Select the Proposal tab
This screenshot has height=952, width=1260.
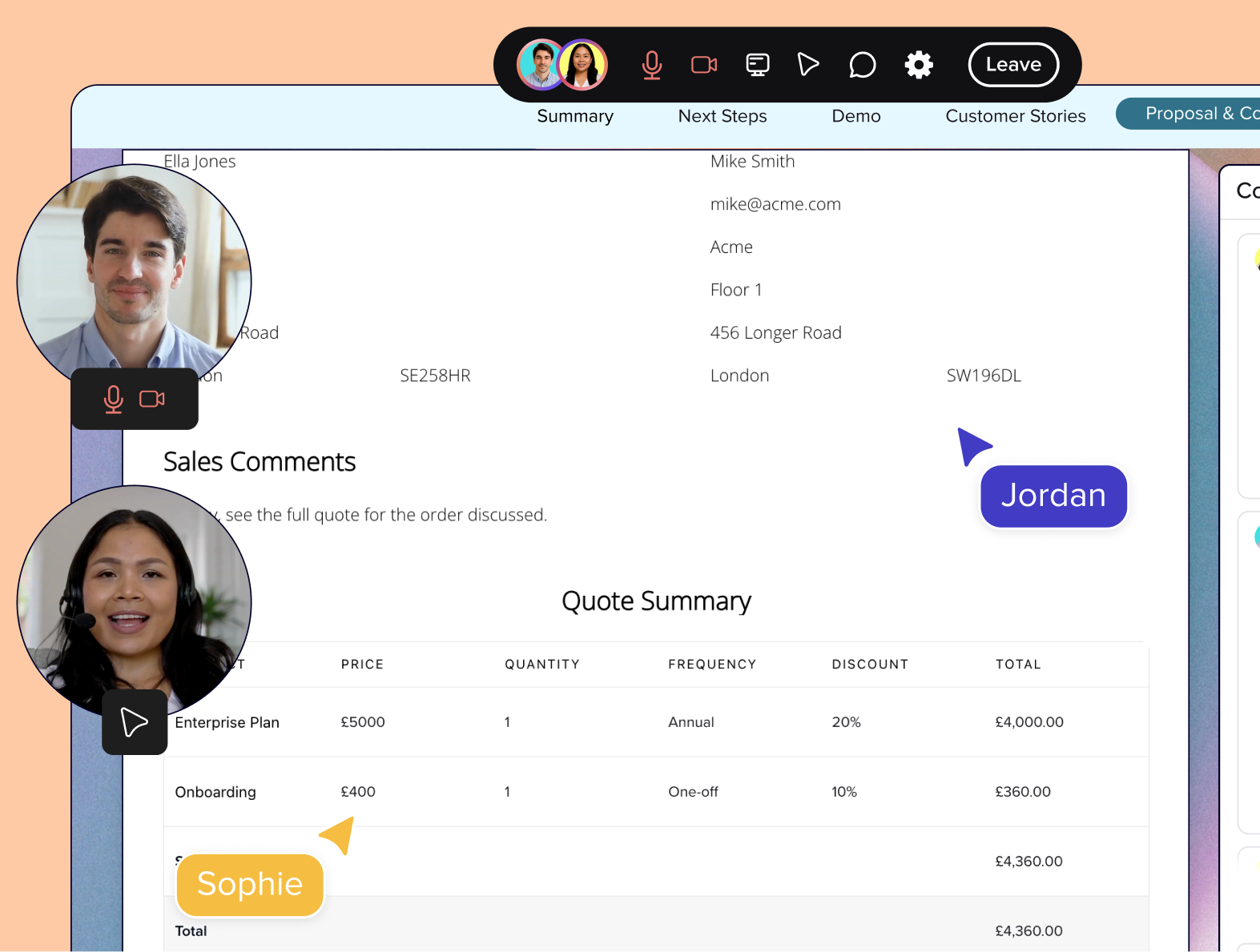(1188, 114)
